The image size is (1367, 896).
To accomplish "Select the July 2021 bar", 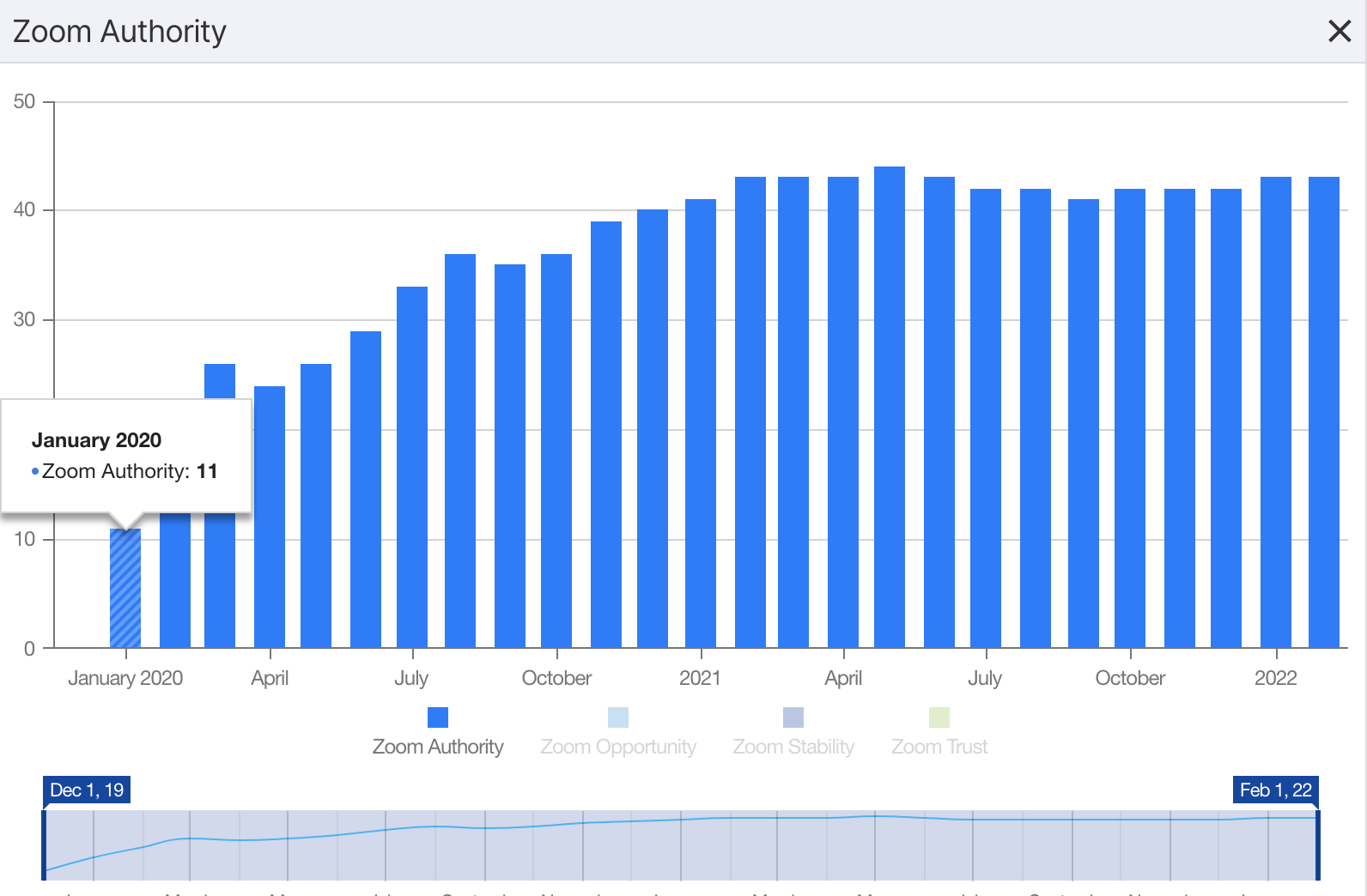I will point(986,418).
